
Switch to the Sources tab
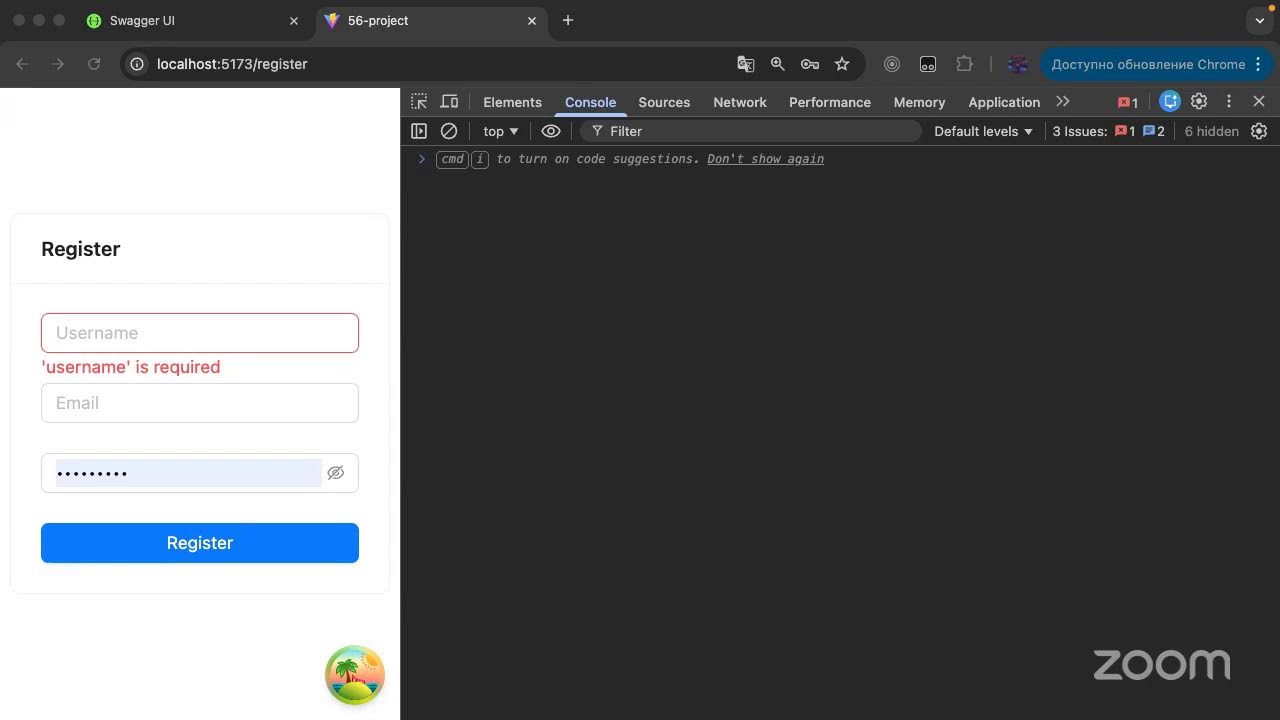coord(664,102)
